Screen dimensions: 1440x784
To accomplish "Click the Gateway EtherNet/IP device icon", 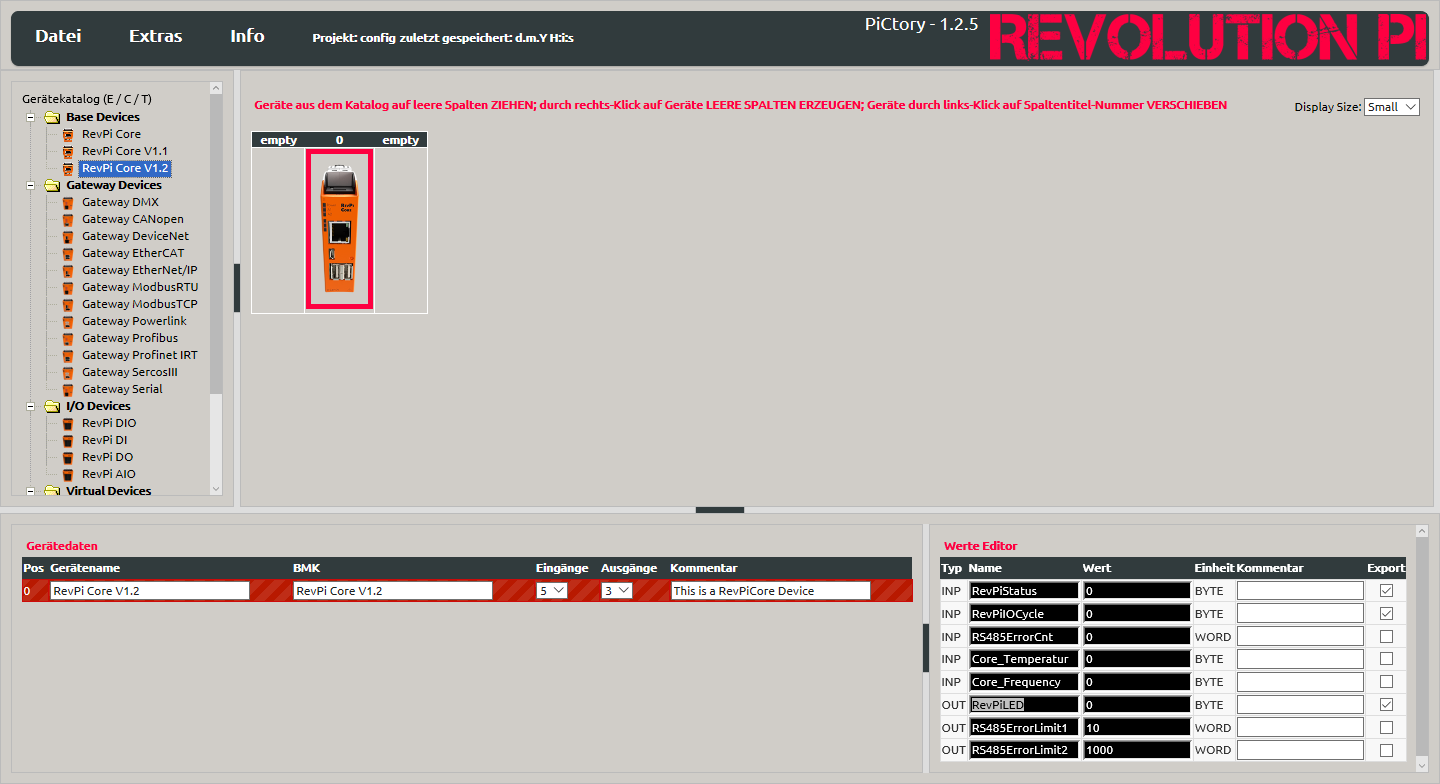I will 68,270.
